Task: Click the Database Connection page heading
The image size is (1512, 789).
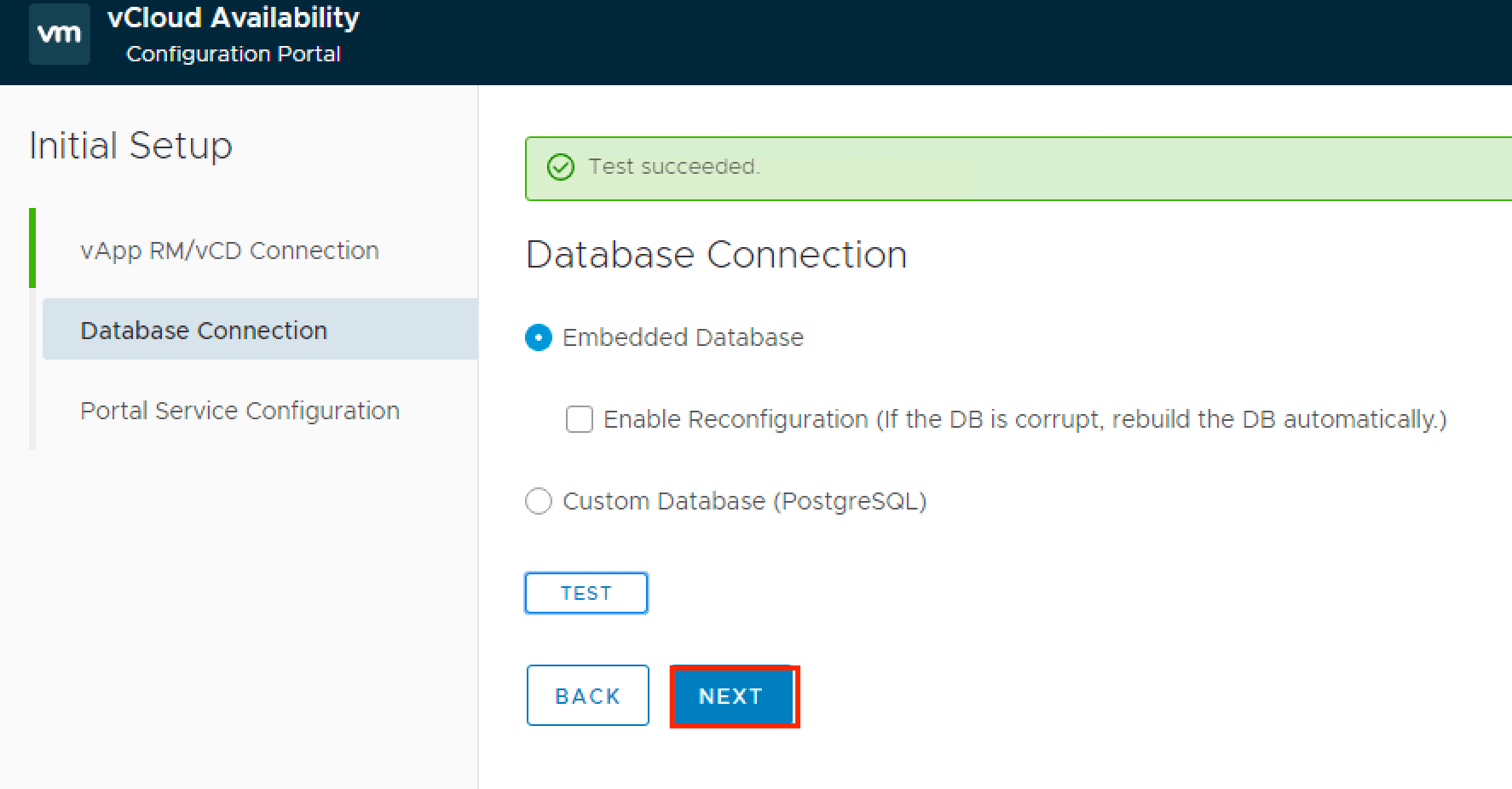Action: (x=716, y=255)
